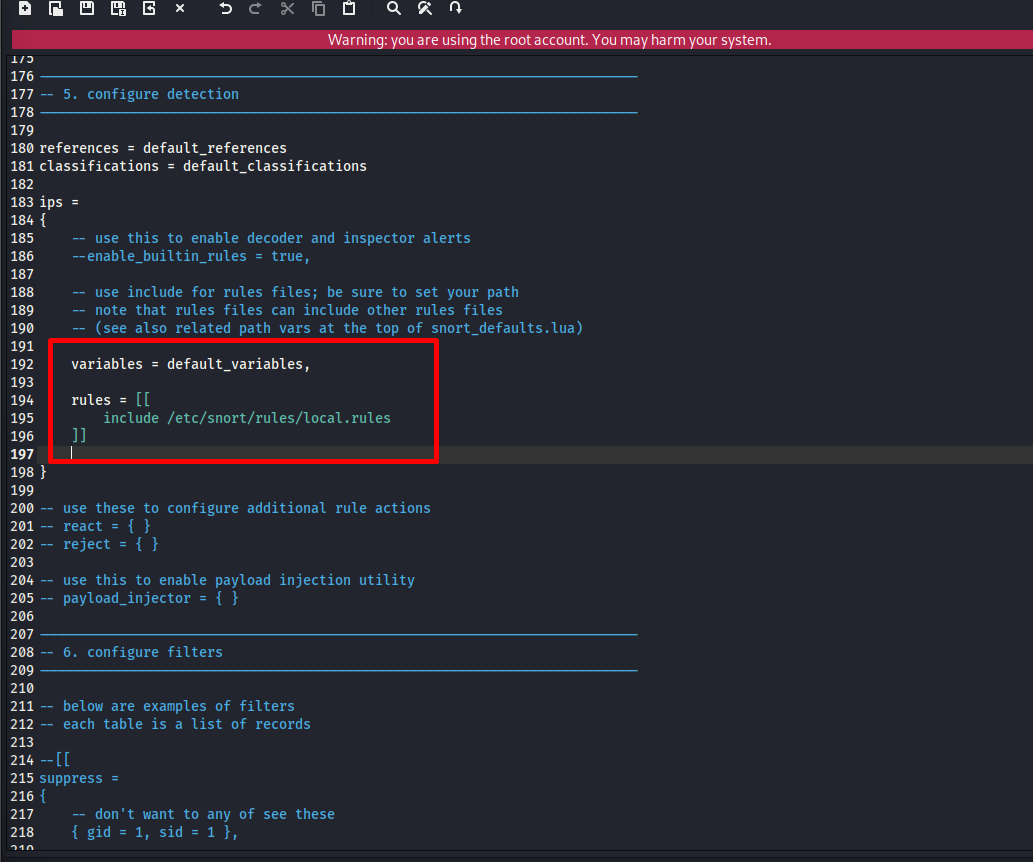Save the current file
Screen dimensions: 1033x862
pos(87,9)
